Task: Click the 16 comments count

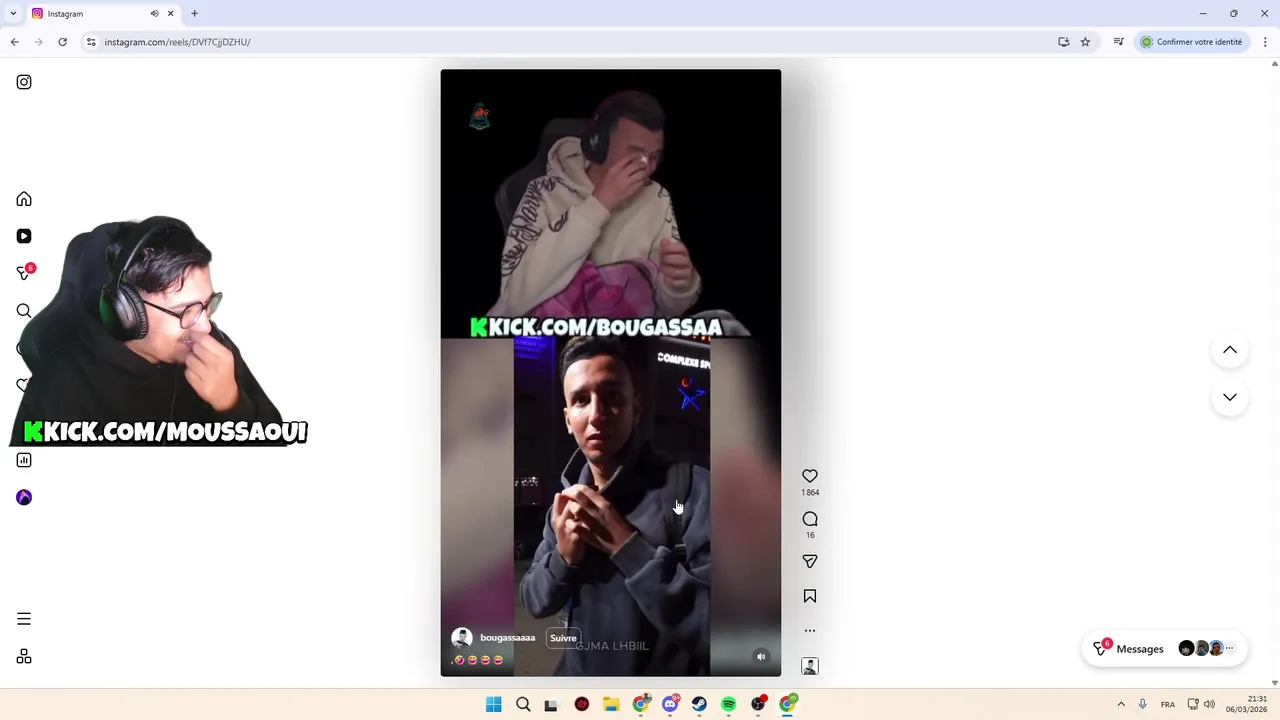Action: [810, 535]
